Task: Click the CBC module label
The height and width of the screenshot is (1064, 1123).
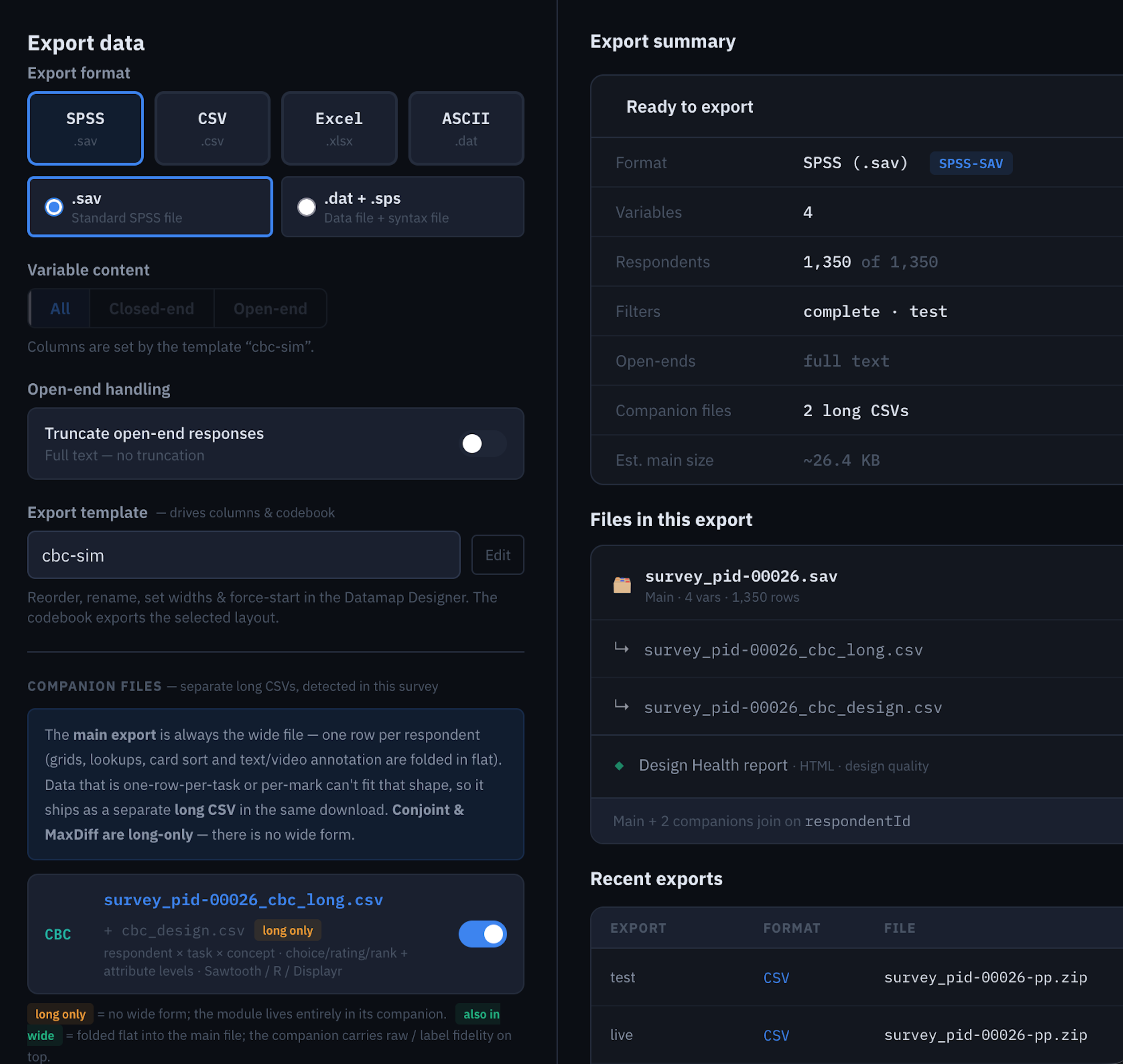Action: [x=58, y=934]
